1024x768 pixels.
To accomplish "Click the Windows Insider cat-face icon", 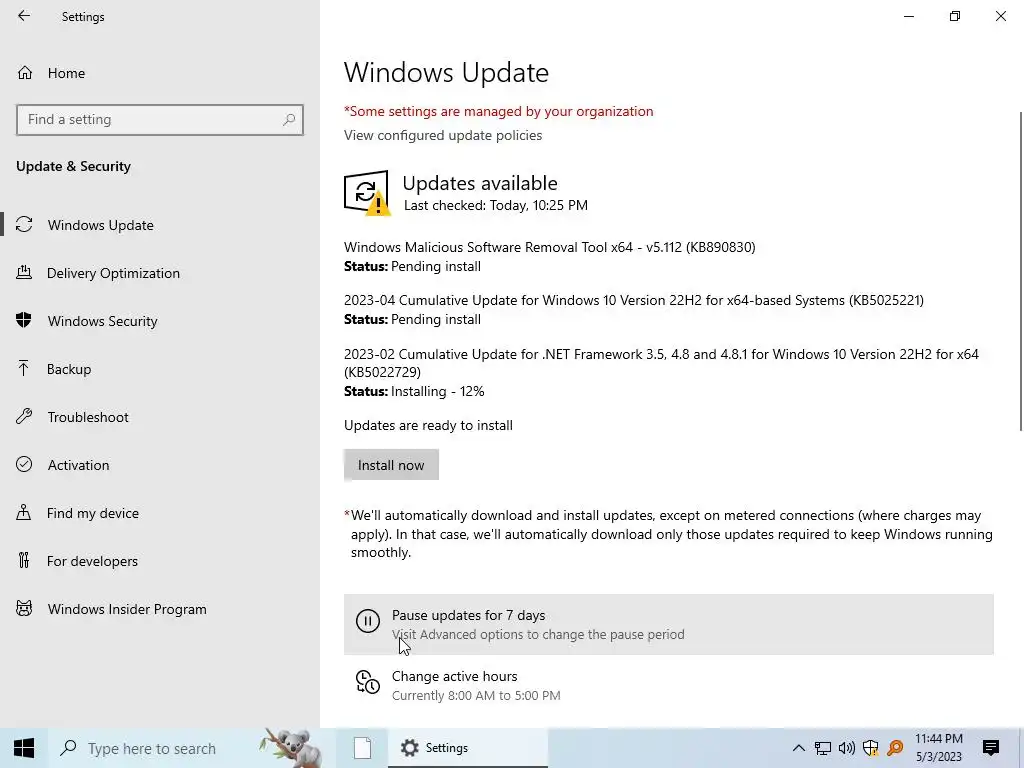I will click(x=24, y=609).
